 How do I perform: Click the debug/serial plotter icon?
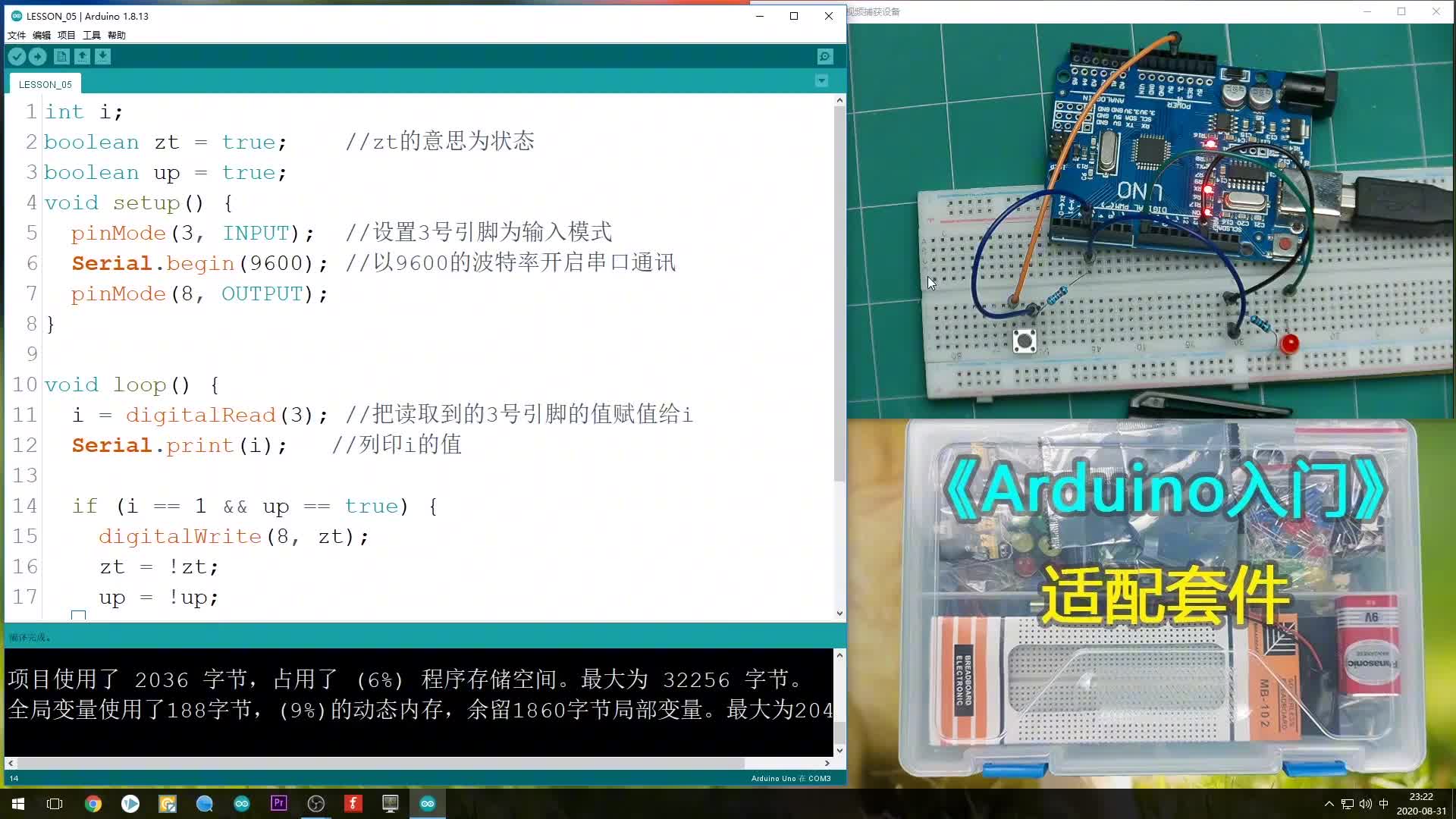[x=824, y=56]
